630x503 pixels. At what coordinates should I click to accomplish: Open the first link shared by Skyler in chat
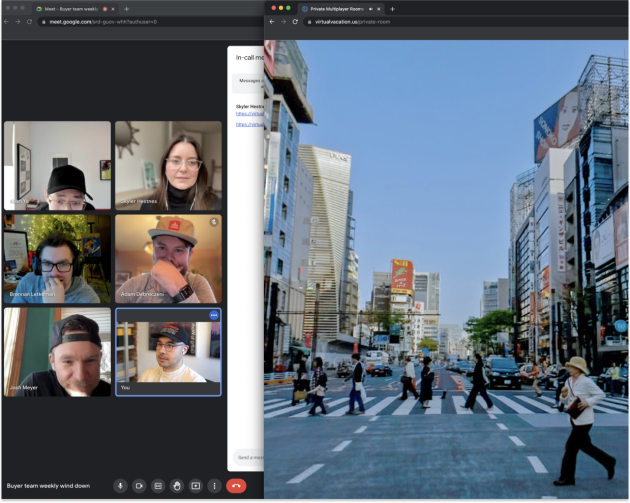click(250, 114)
